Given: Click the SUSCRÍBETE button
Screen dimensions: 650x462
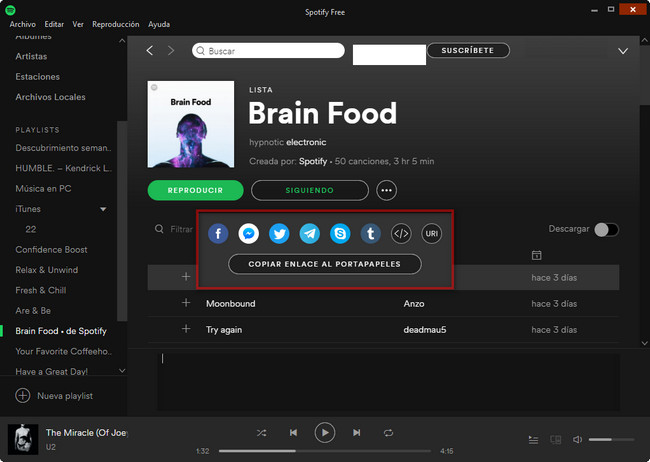Looking at the screenshot, I should coord(468,50).
